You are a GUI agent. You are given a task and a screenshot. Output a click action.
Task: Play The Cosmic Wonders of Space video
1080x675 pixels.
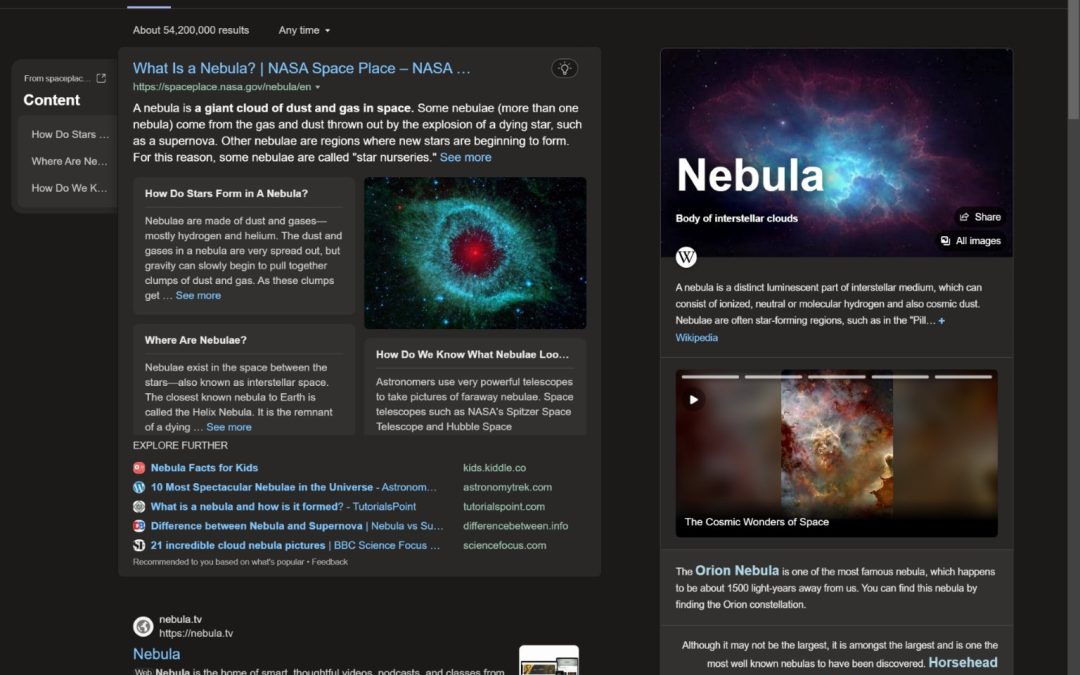[692, 399]
